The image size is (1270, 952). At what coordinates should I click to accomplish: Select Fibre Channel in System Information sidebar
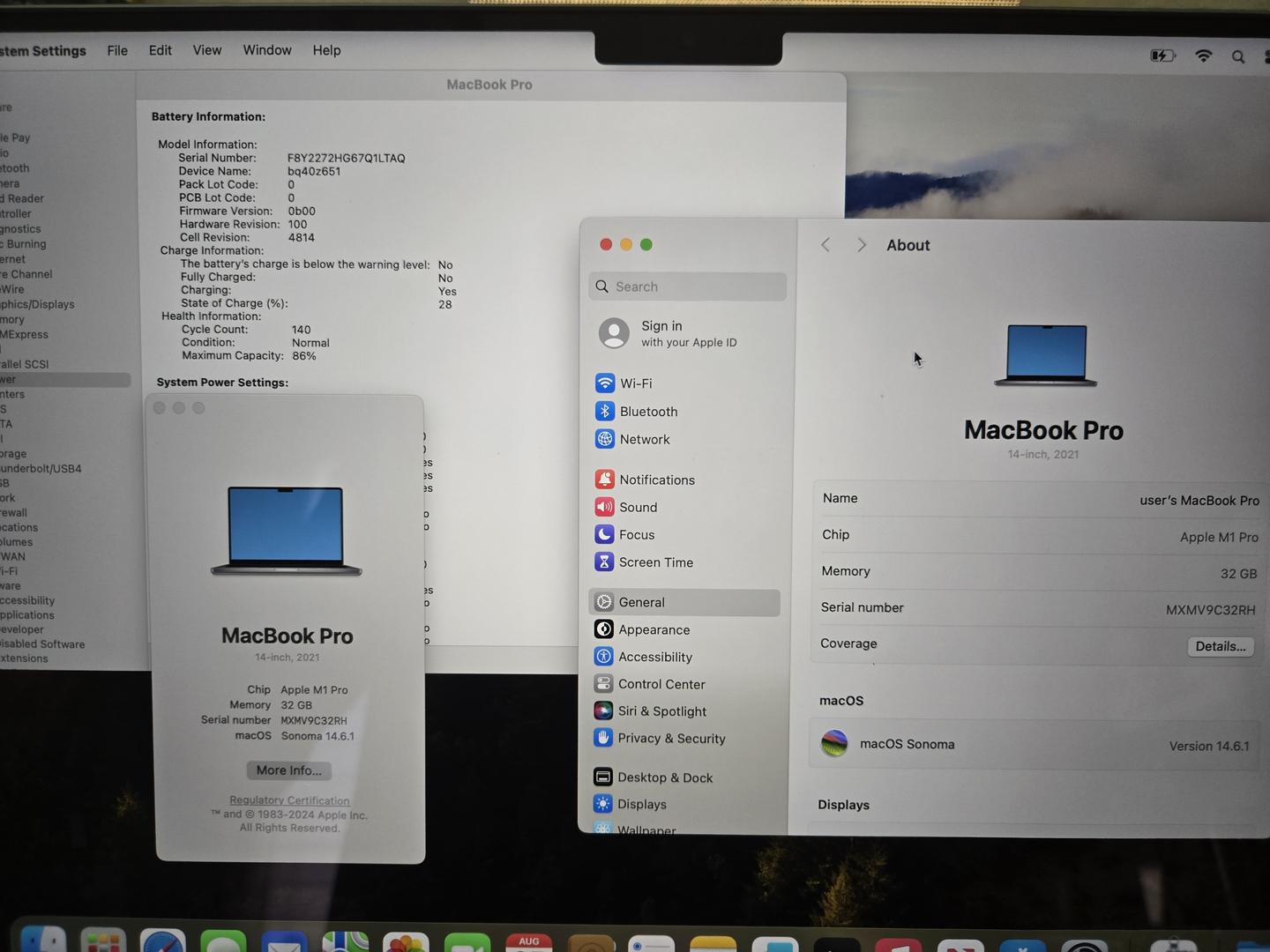[x=26, y=274]
